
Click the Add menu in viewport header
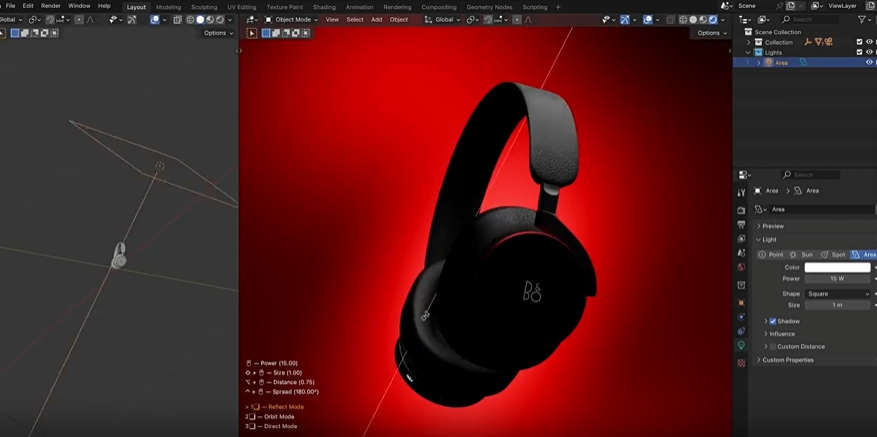click(376, 19)
